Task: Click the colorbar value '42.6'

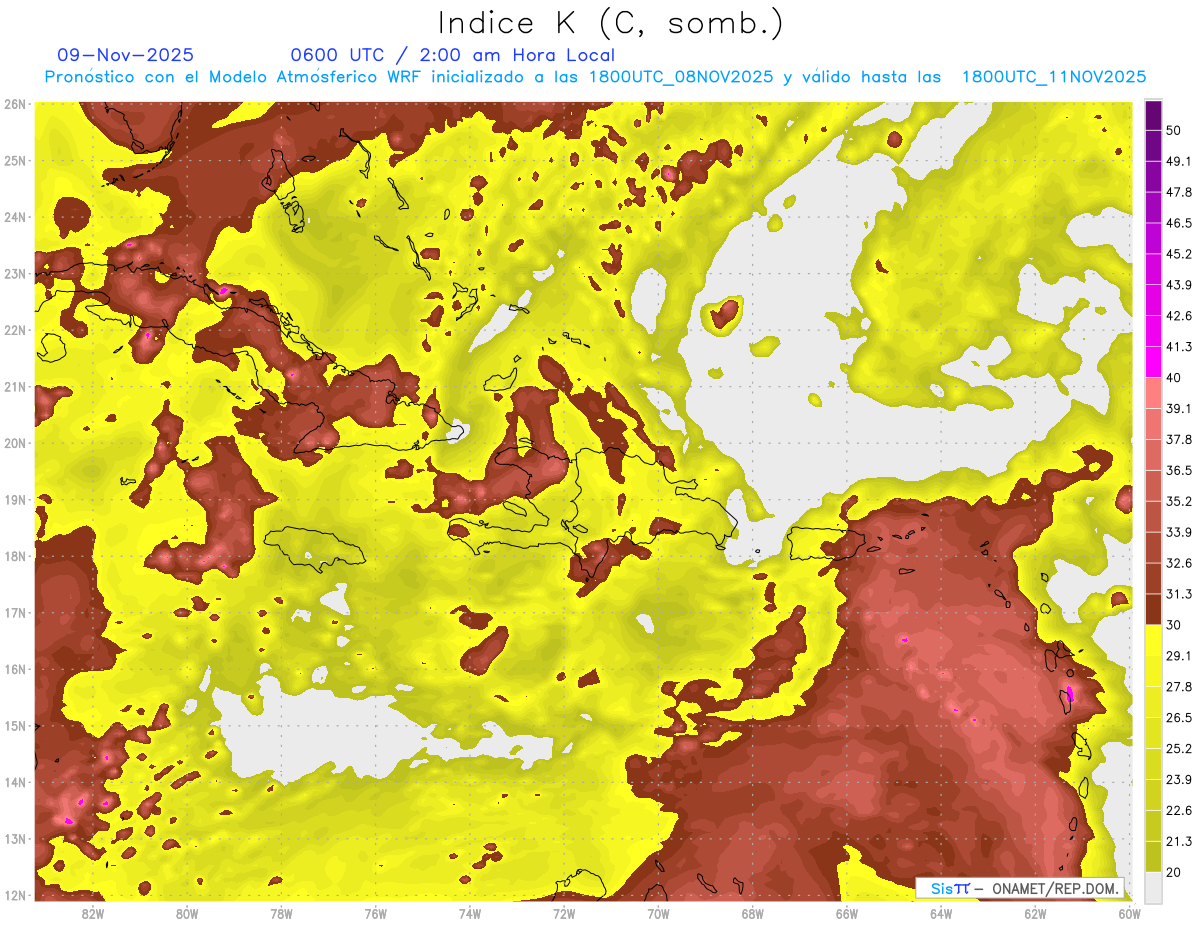Action: (1179, 316)
